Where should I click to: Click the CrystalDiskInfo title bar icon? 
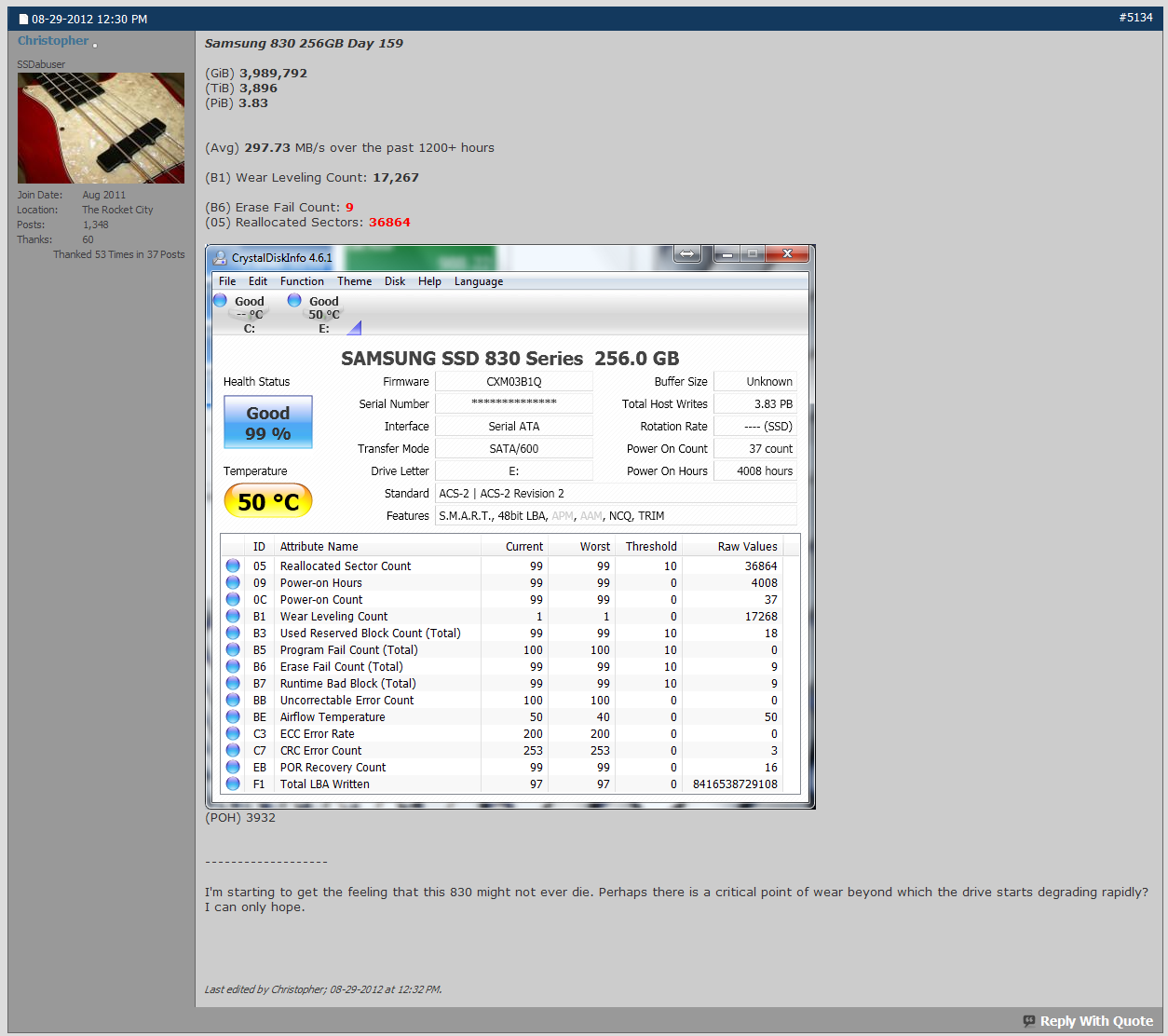pos(220,258)
